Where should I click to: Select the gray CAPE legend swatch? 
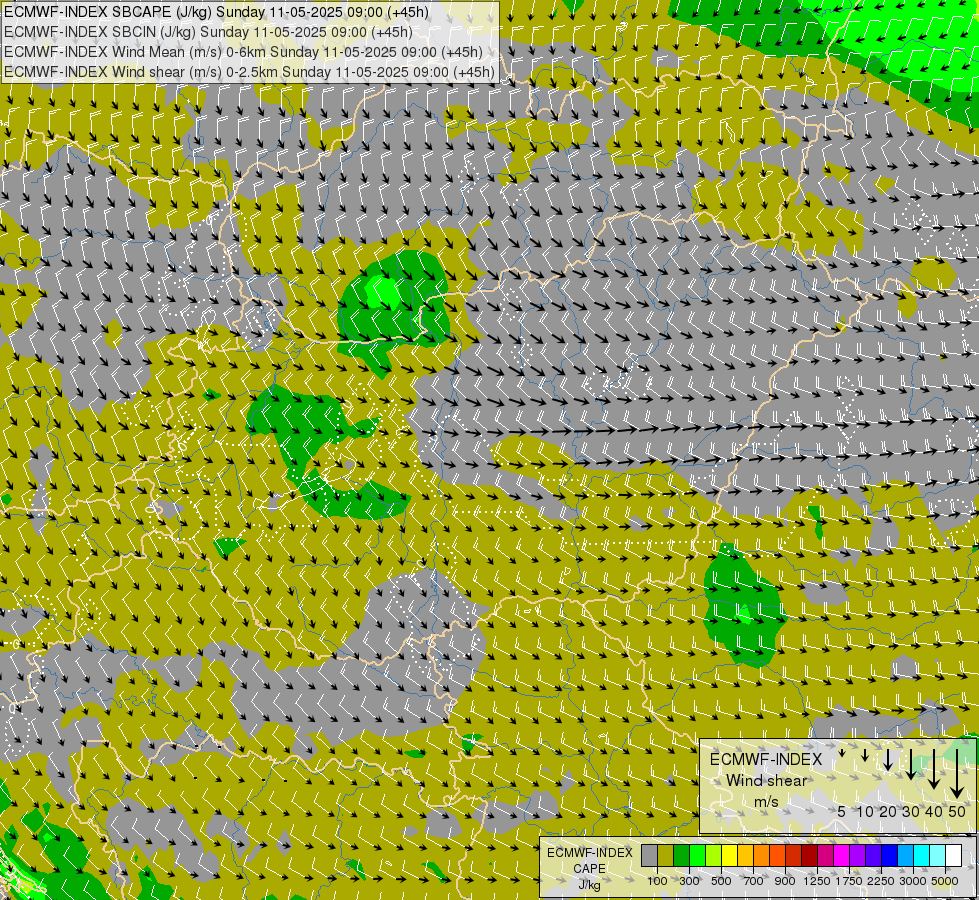(x=649, y=855)
